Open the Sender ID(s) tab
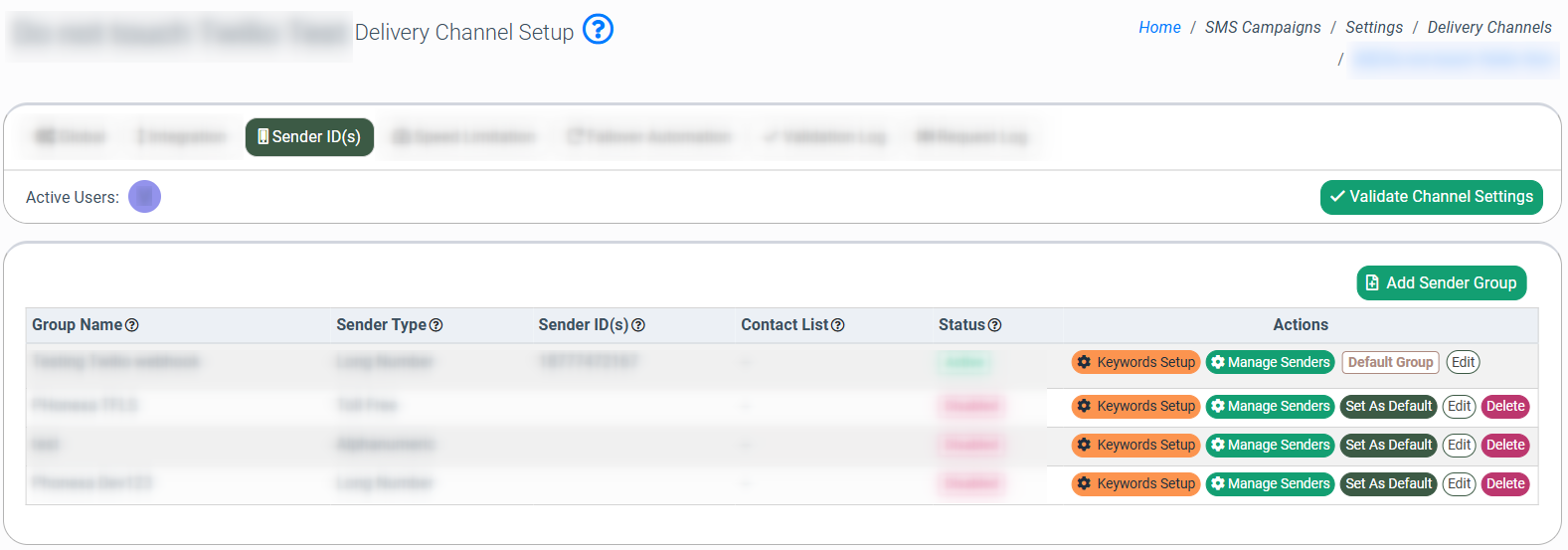Viewport: 1568px width, 550px height. pos(309,137)
